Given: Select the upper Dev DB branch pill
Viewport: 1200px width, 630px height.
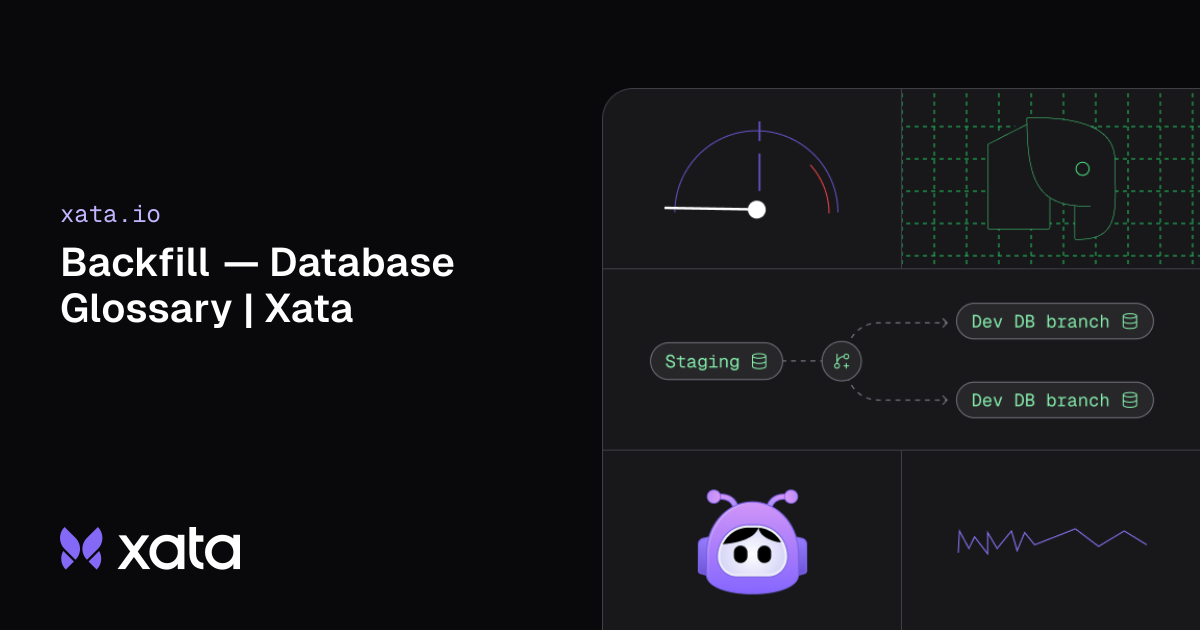Looking at the screenshot, I should [x=1055, y=322].
